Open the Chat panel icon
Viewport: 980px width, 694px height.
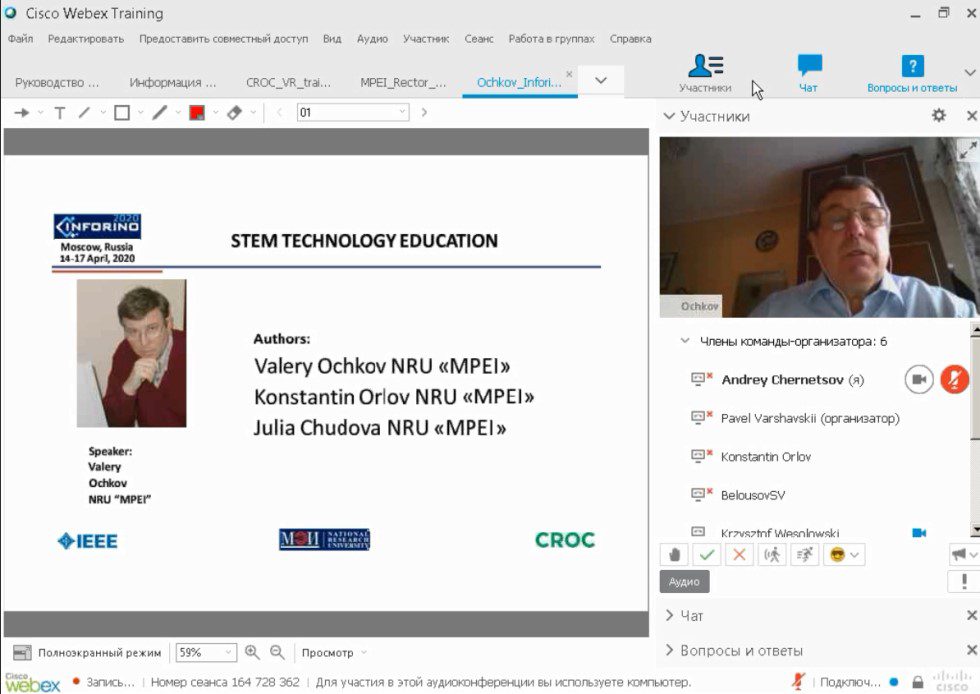808,73
